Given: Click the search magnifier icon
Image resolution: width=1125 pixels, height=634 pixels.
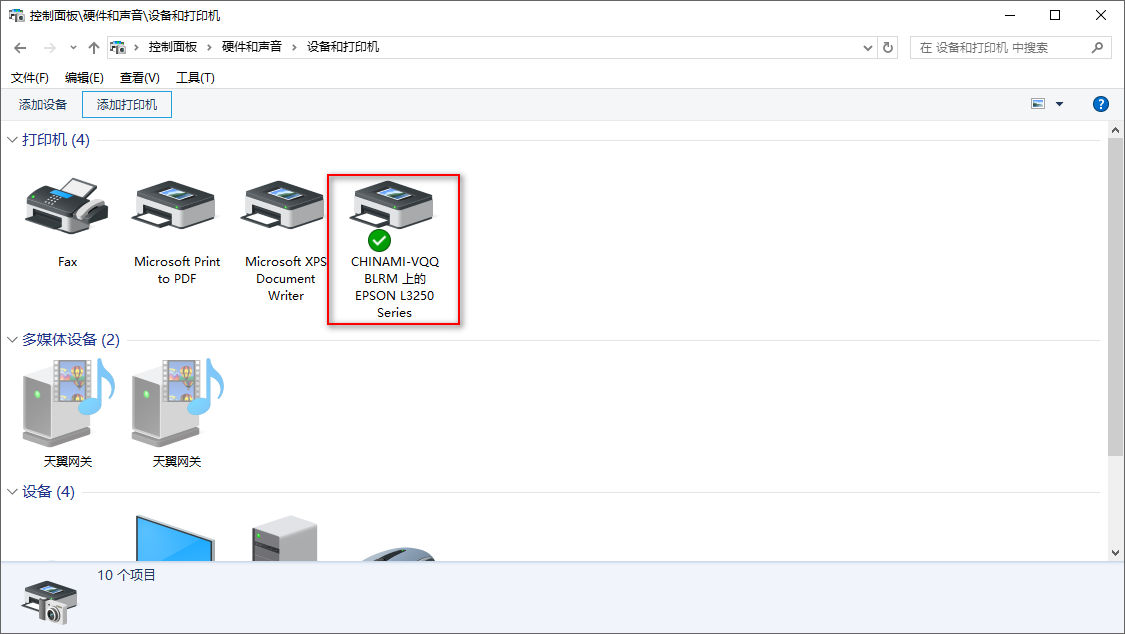Looking at the screenshot, I should tap(1096, 47).
